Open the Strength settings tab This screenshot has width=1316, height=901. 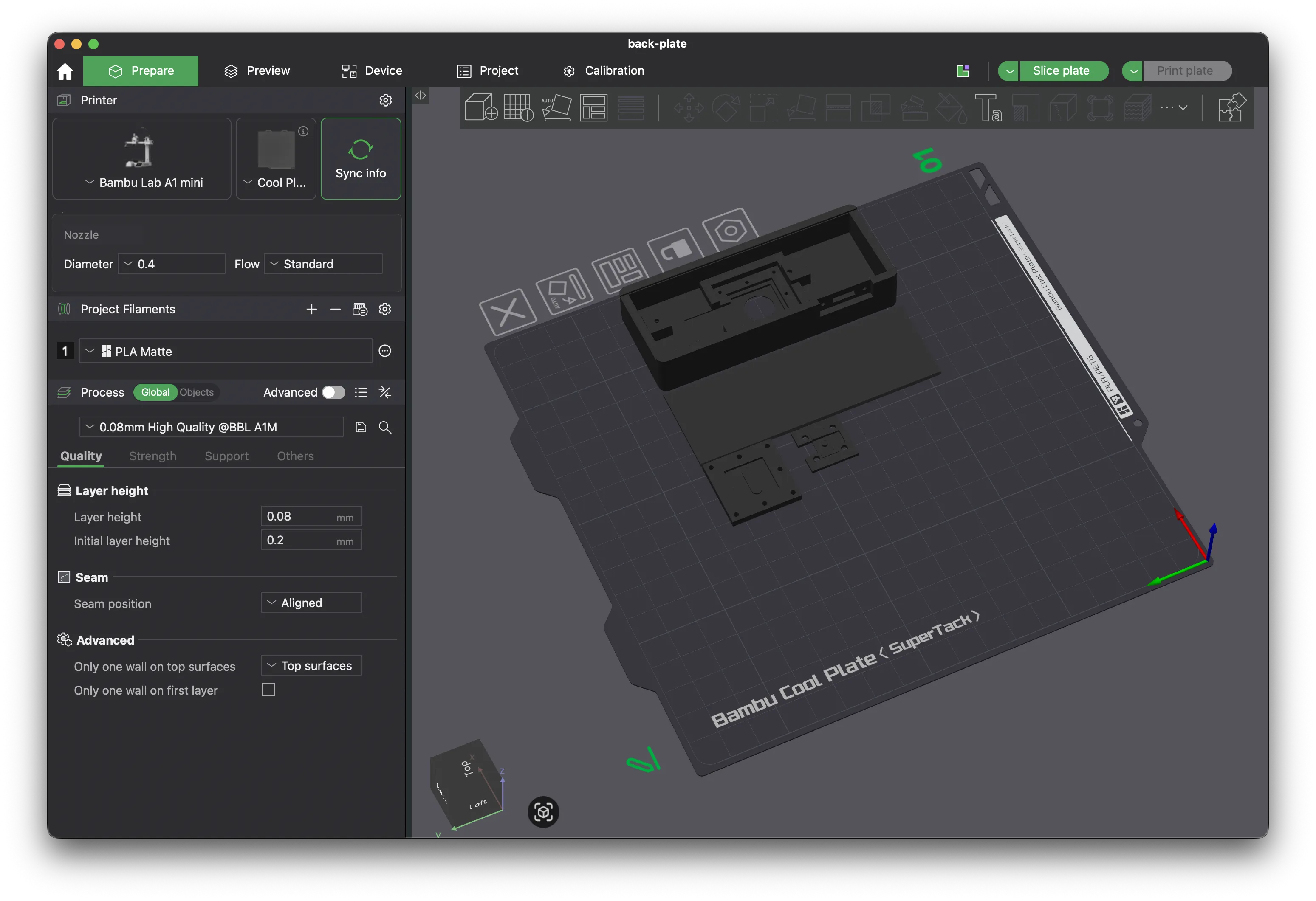point(152,456)
